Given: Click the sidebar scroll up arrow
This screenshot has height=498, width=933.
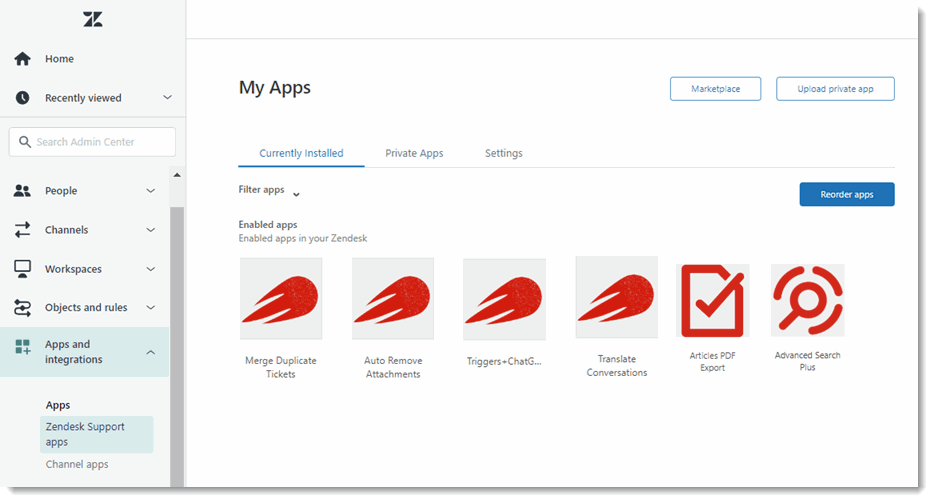Looking at the screenshot, I should [177, 175].
